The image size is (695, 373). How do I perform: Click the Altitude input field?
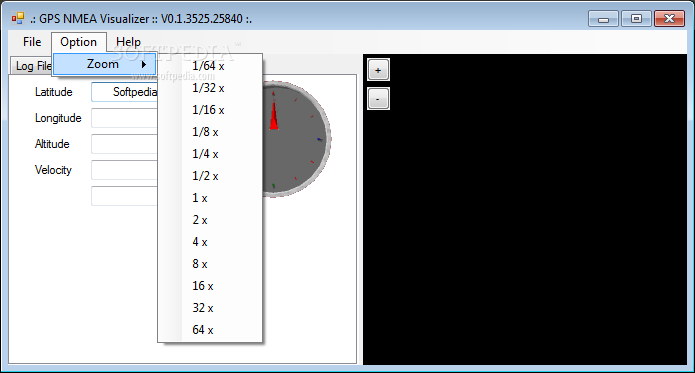pyautogui.click(x=125, y=144)
